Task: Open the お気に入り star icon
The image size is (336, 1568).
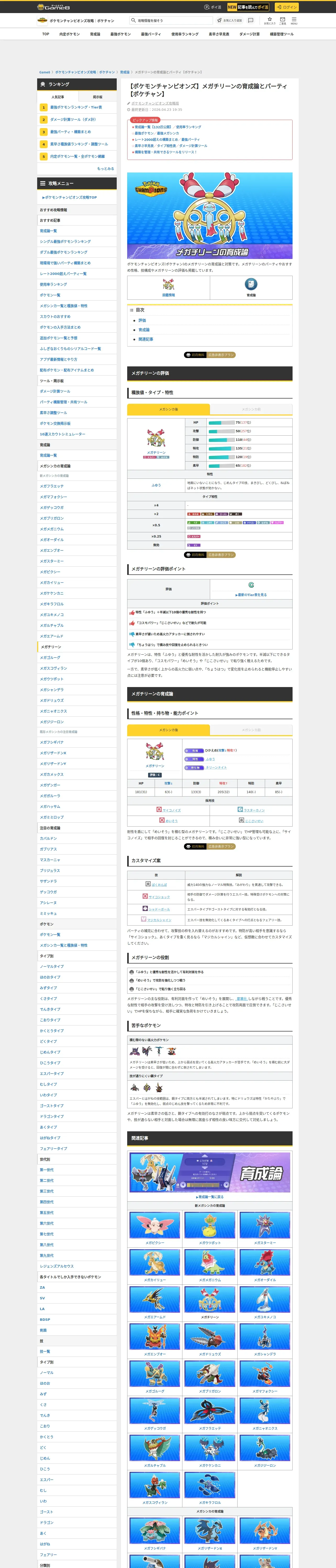Action: [x=270, y=19]
